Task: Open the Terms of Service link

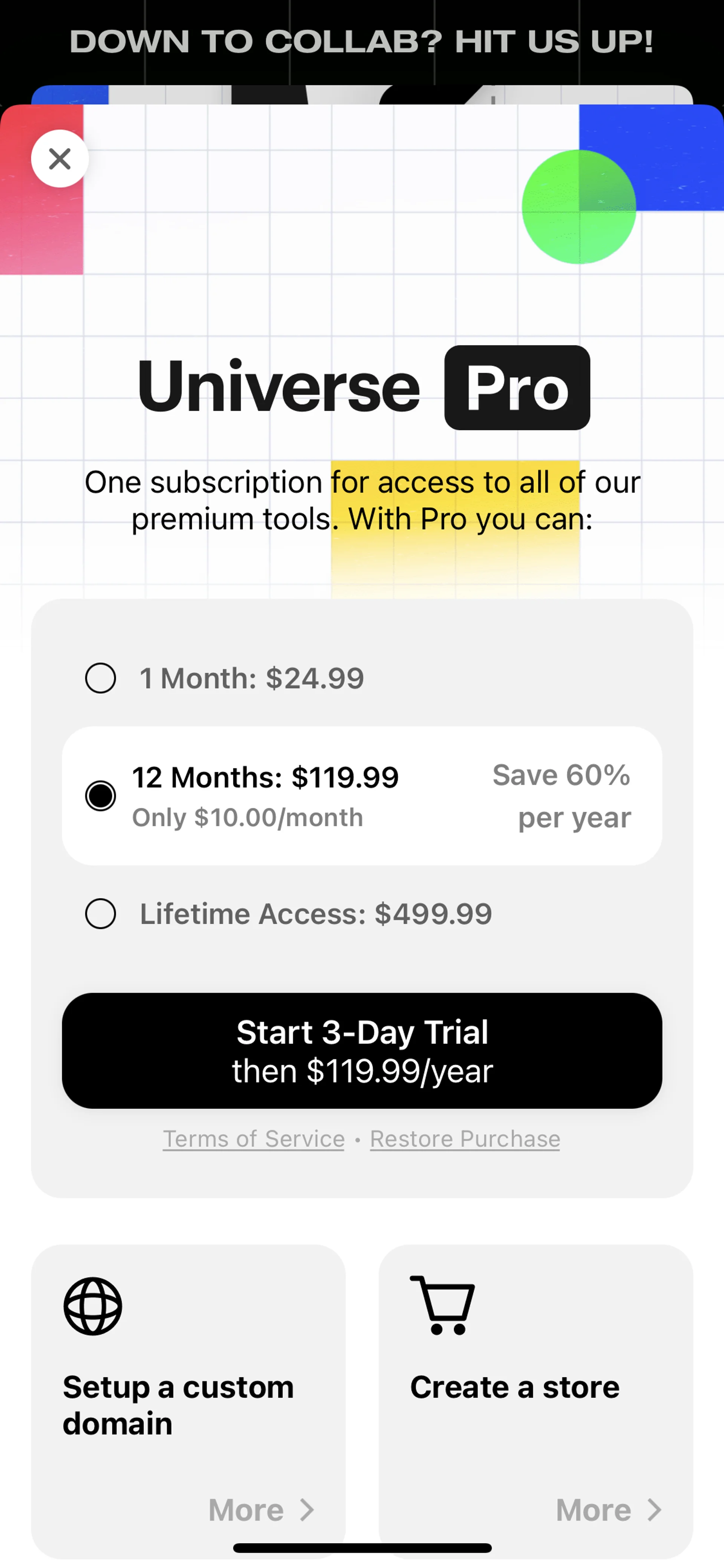Action: coord(254,1138)
